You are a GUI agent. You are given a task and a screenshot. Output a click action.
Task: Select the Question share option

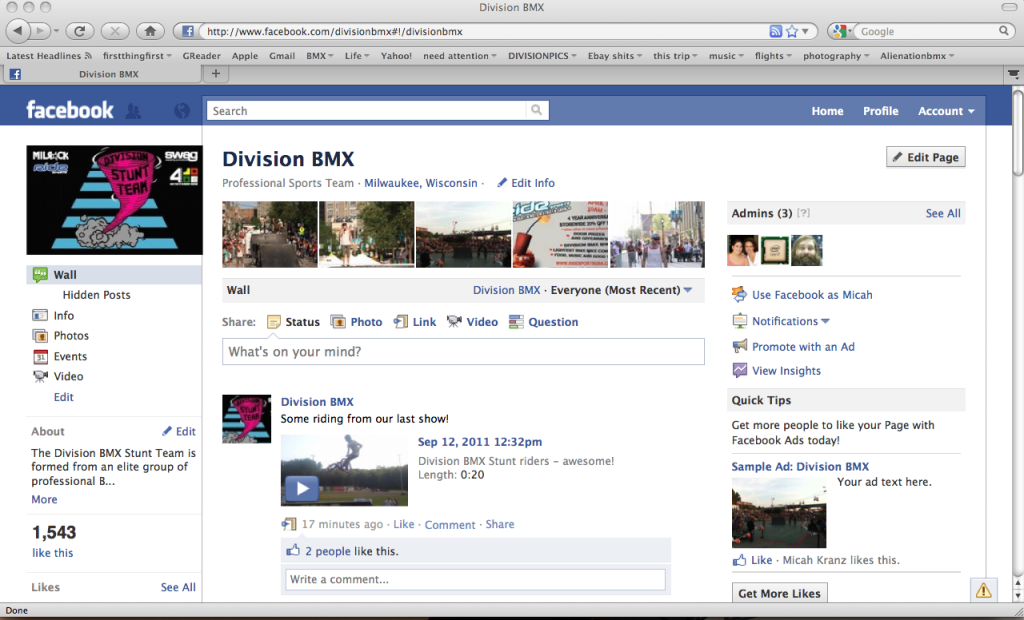[544, 322]
